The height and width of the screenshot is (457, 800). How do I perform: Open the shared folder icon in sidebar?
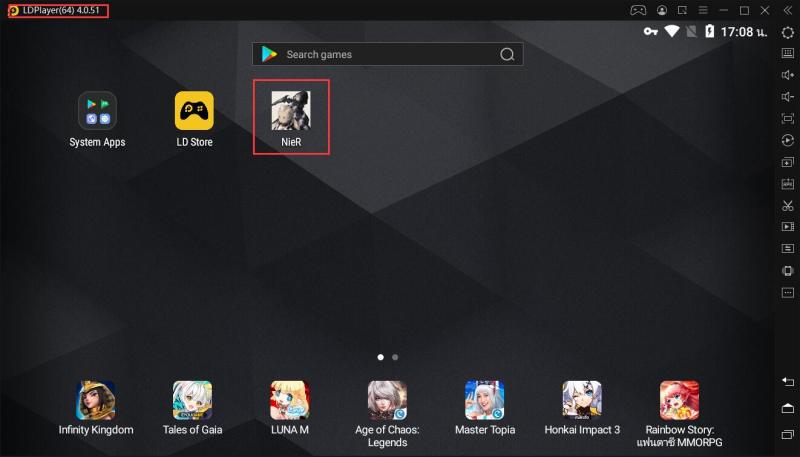[788, 248]
